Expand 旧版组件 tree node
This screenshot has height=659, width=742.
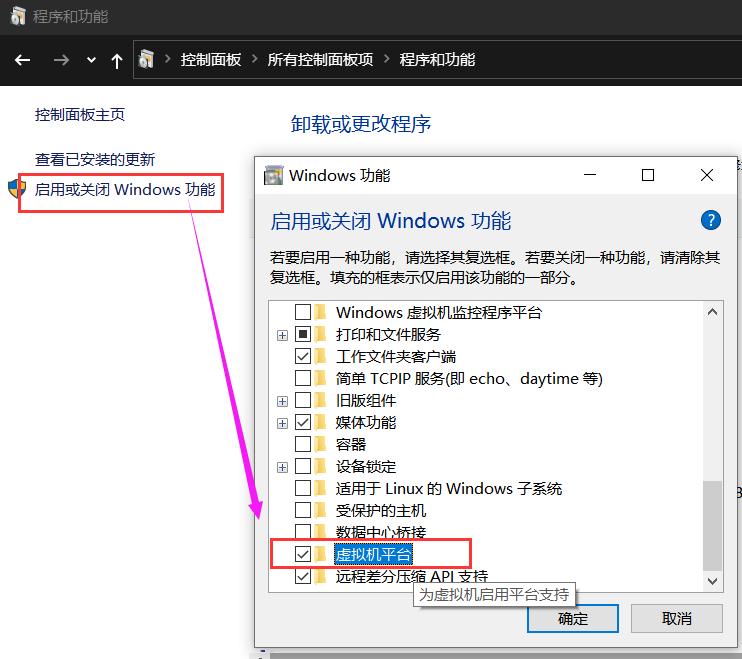pos(283,401)
